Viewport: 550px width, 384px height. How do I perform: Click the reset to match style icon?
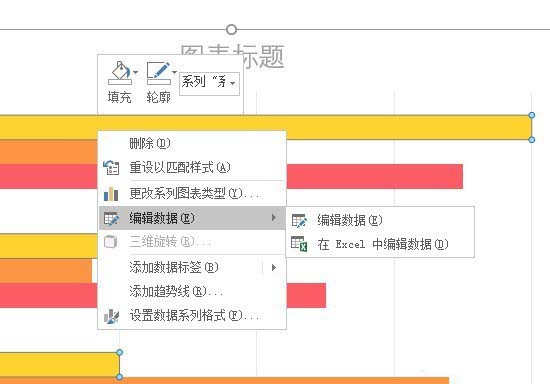111,168
